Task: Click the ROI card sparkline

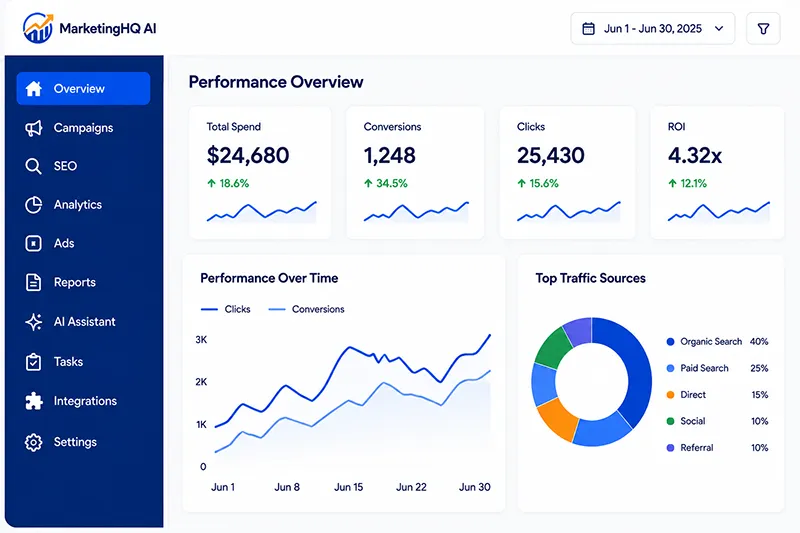Action: [718, 212]
